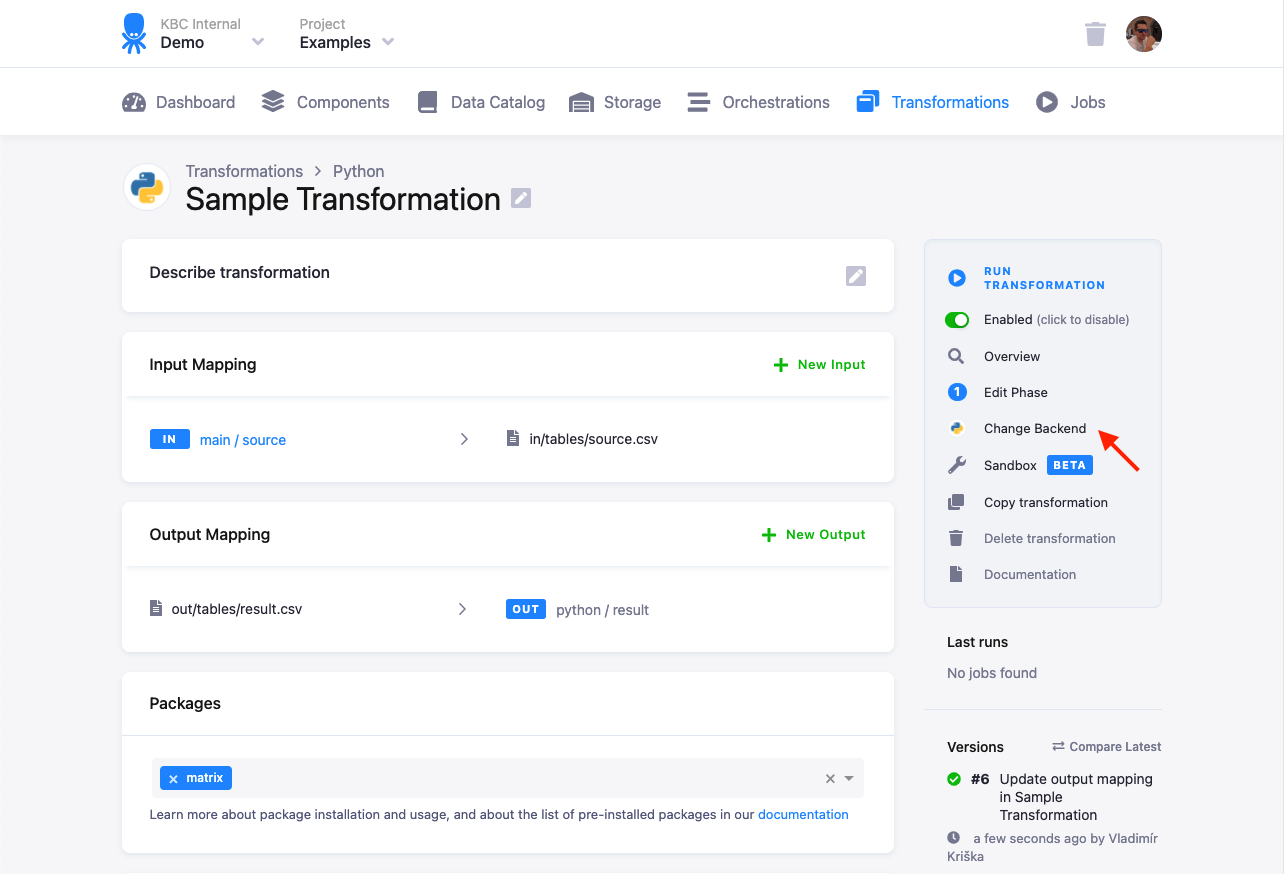Image resolution: width=1284 pixels, height=874 pixels.
Task: Click Change Backend
Action: 1035,428
